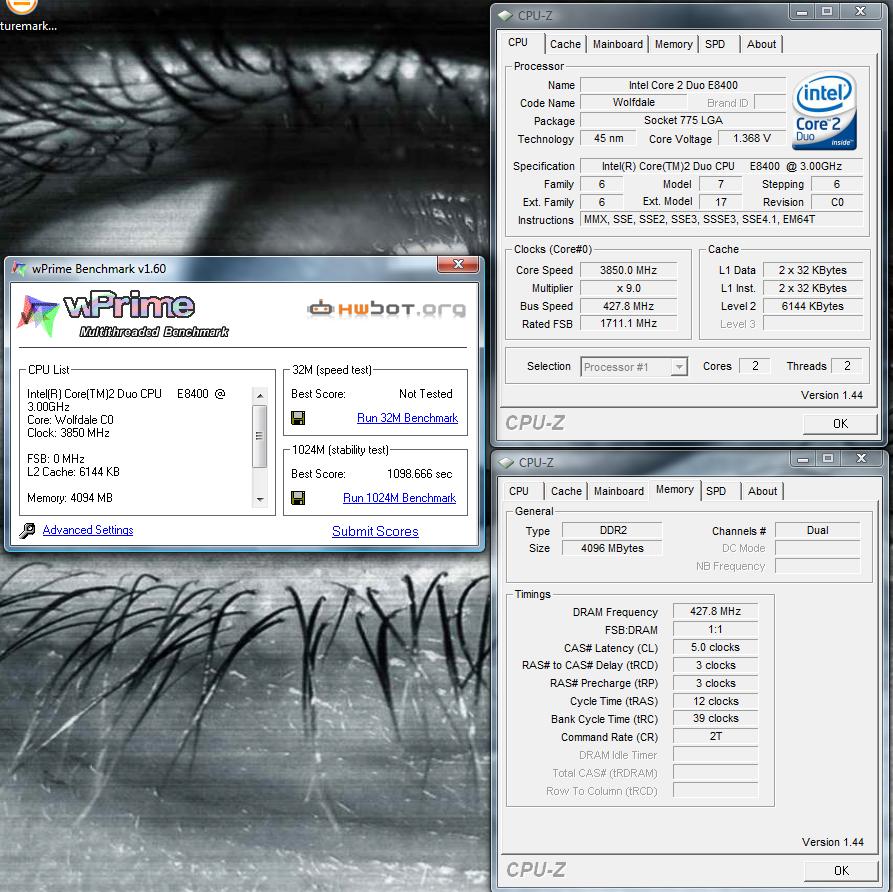Viewport: 893px width, 892px height.
Task: Click the Instructions field listing MMX, SSE
Action: tap(721, 219)
